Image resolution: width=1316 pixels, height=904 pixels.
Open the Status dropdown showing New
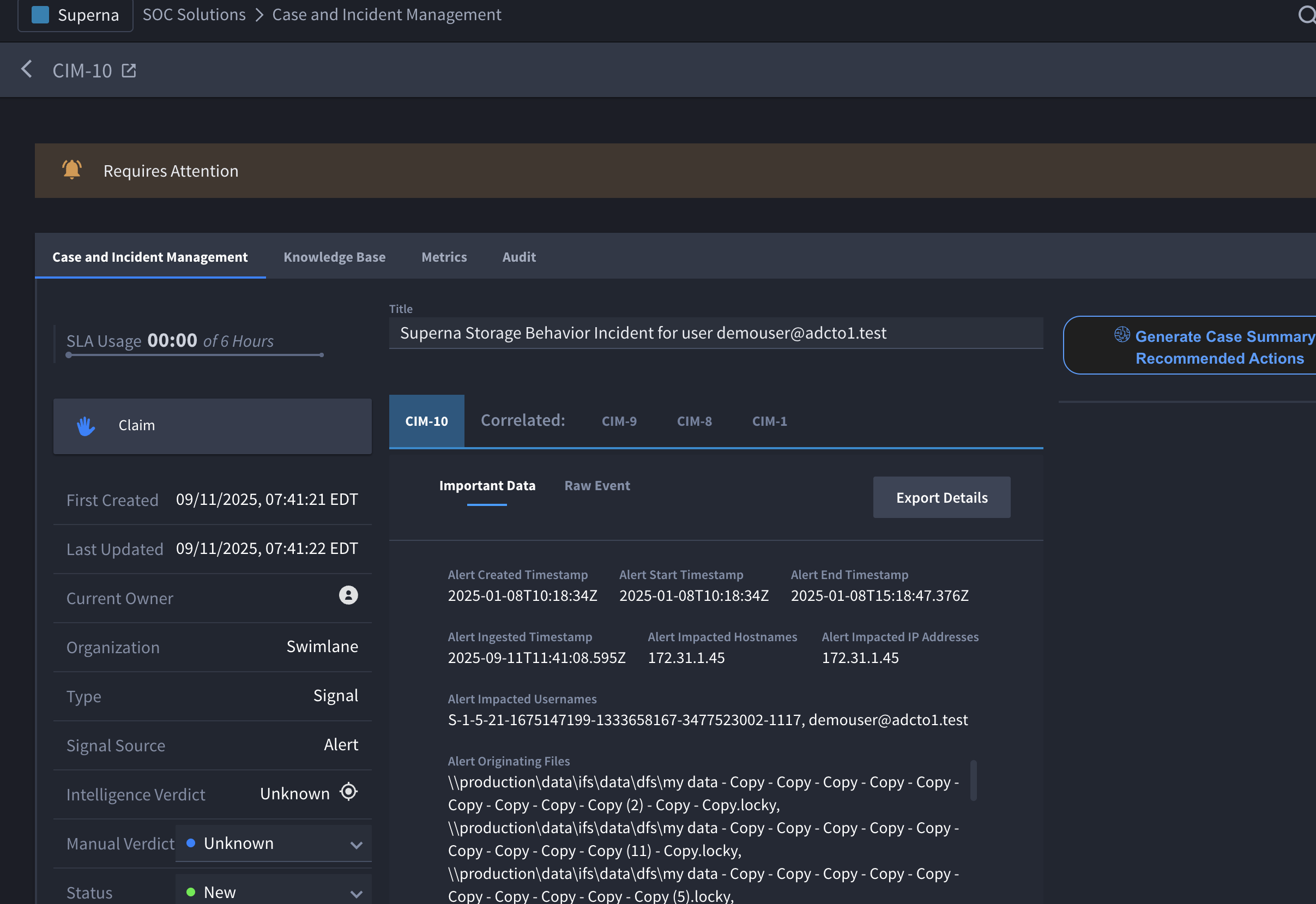pos(274,890)
